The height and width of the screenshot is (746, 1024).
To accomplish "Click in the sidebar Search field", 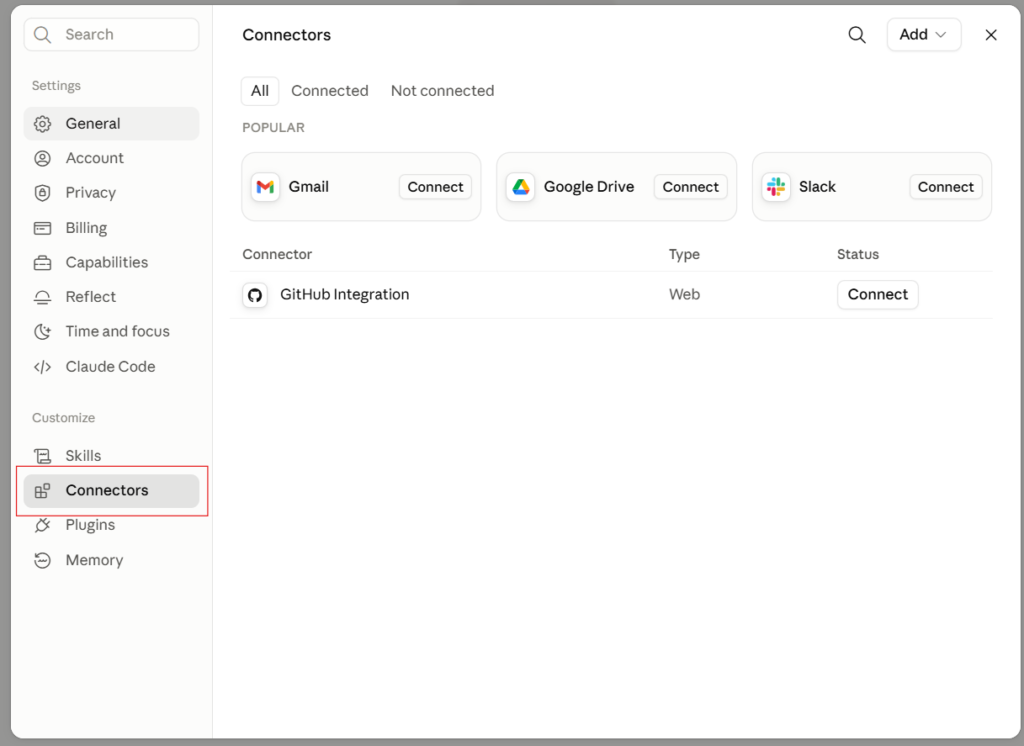I will (x=112, y=35).
